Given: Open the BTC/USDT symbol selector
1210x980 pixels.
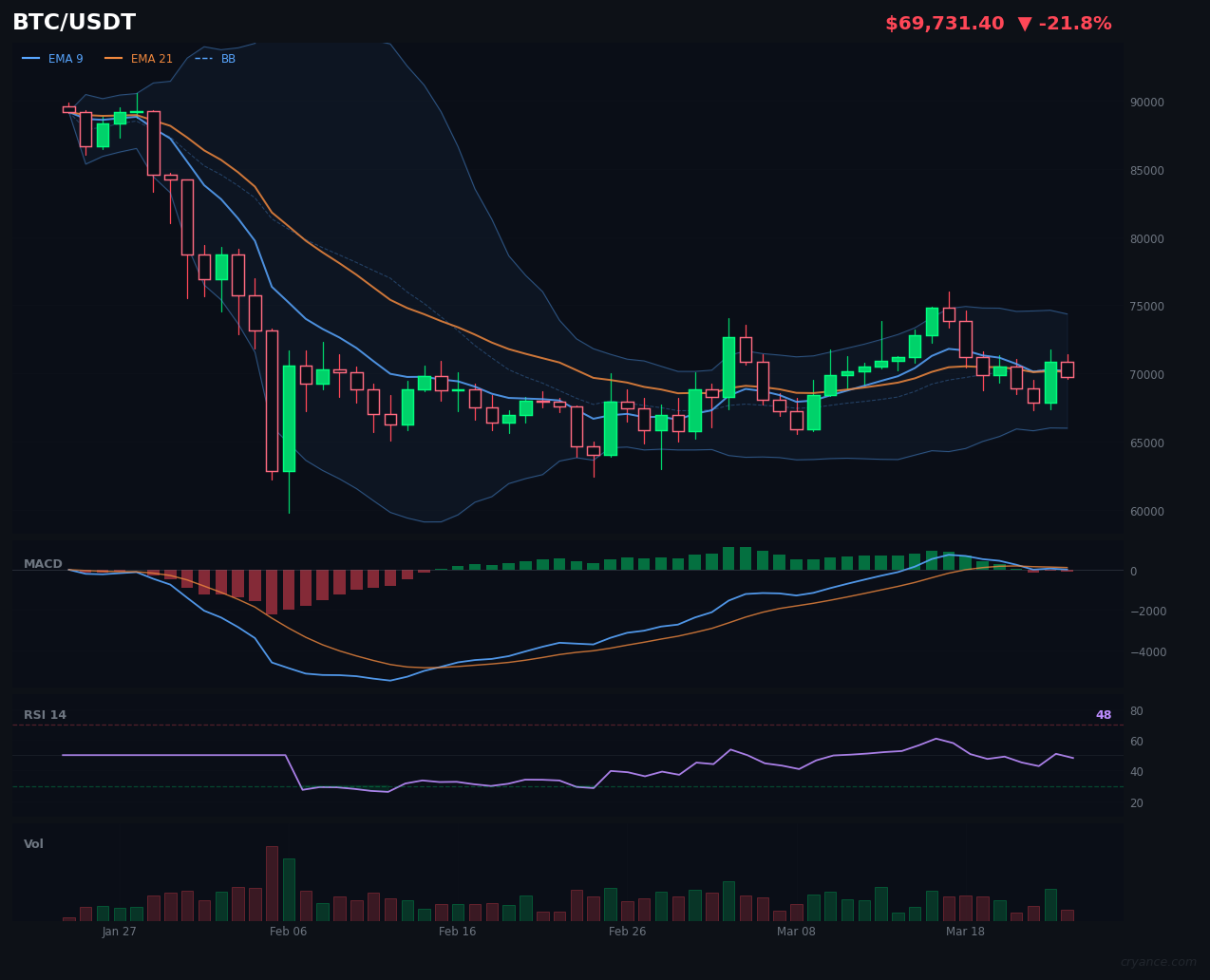Looking at the screenshot, I should point(73,22).
